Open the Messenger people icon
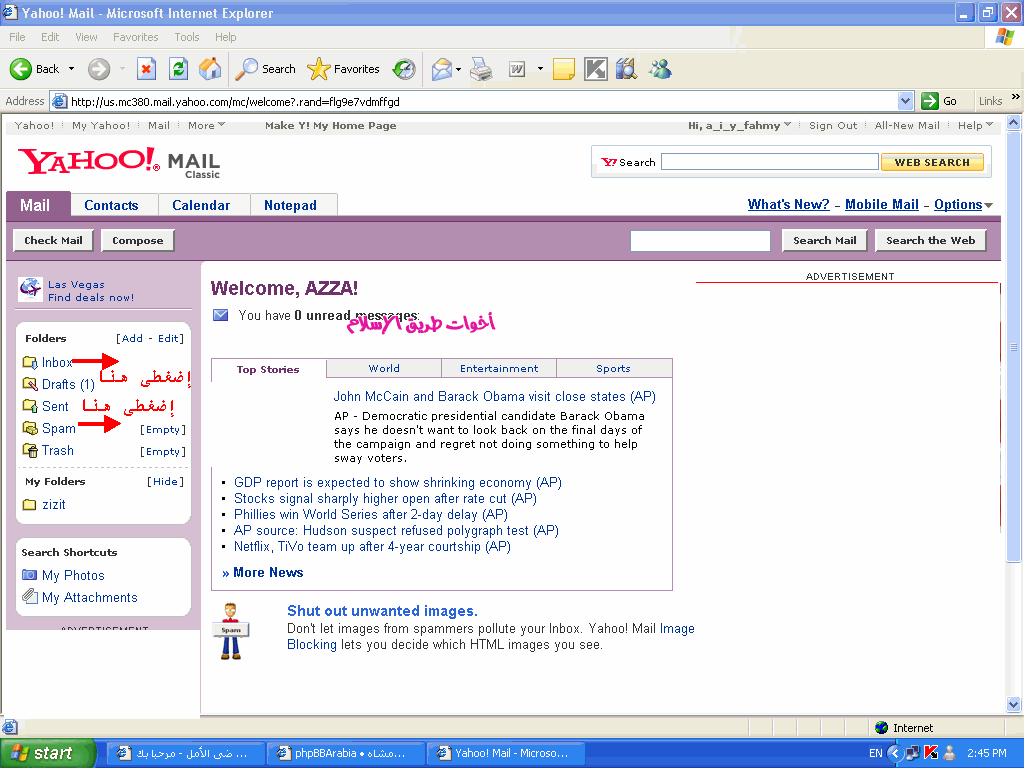Image resolution: width=1024 pixels, height=768 pixels. tap(660, 69)
